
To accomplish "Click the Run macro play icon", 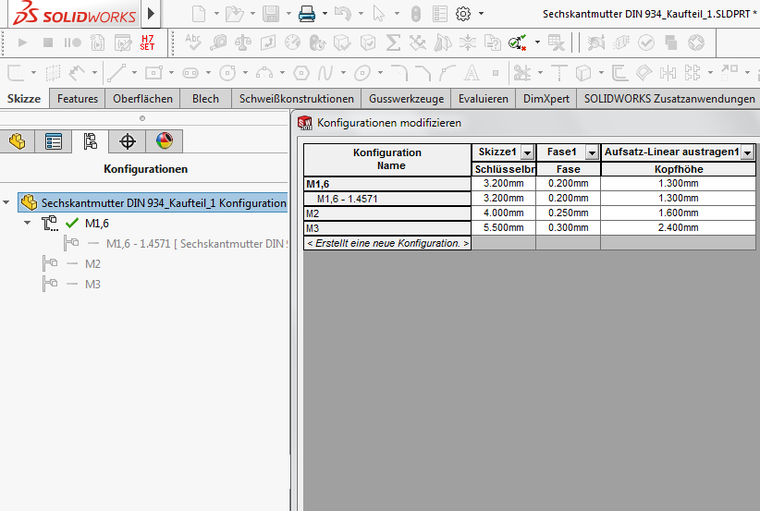I will coord(22,43).
